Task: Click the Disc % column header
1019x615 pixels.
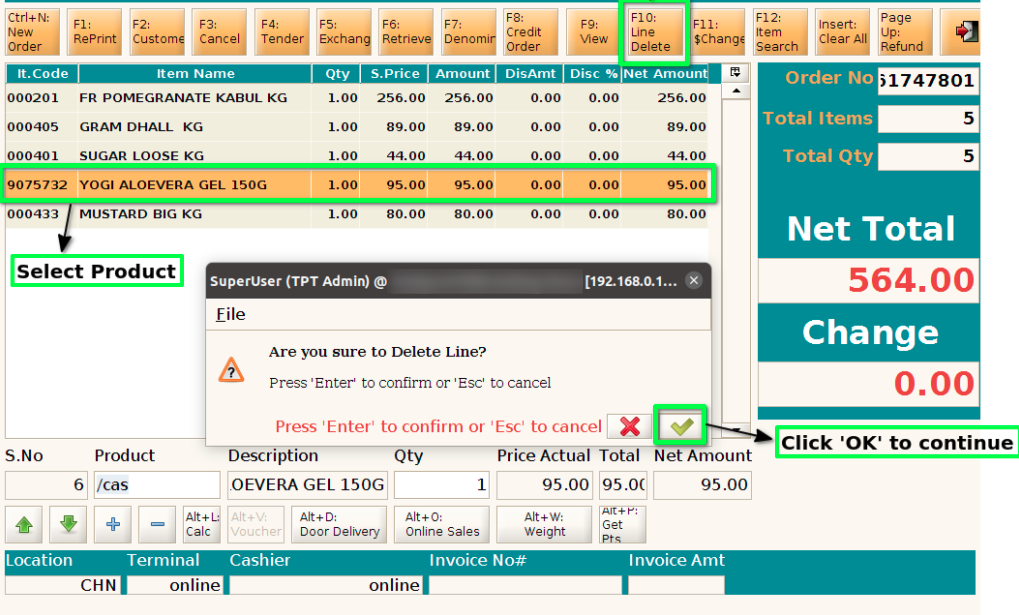Action: [593, 73]
